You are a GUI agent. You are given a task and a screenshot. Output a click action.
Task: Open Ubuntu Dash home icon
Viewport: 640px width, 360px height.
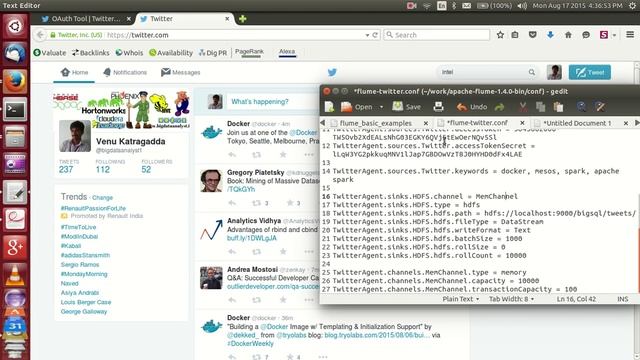coord(15,26)
